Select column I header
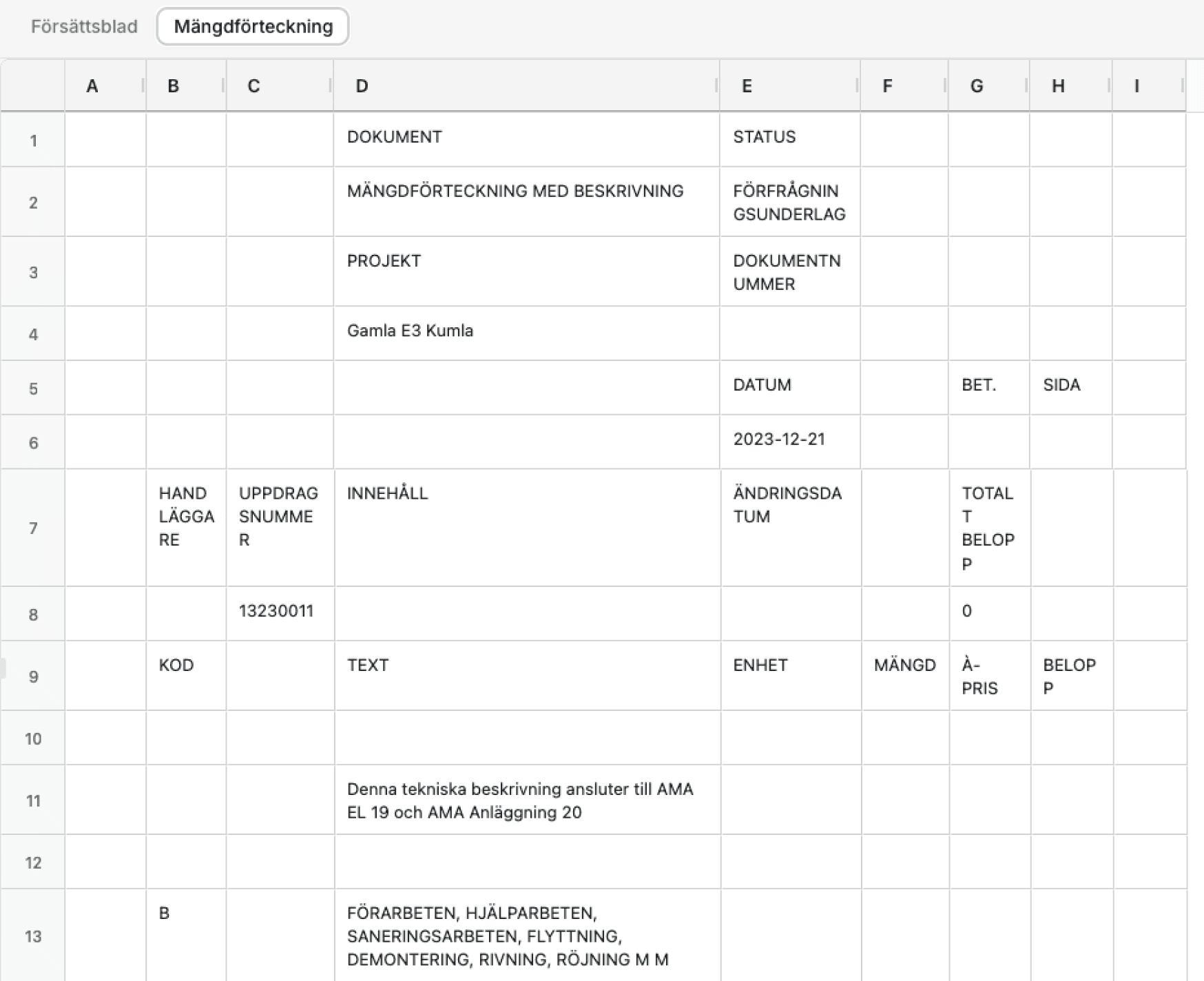1204x981 pixels. [1149, 86]
